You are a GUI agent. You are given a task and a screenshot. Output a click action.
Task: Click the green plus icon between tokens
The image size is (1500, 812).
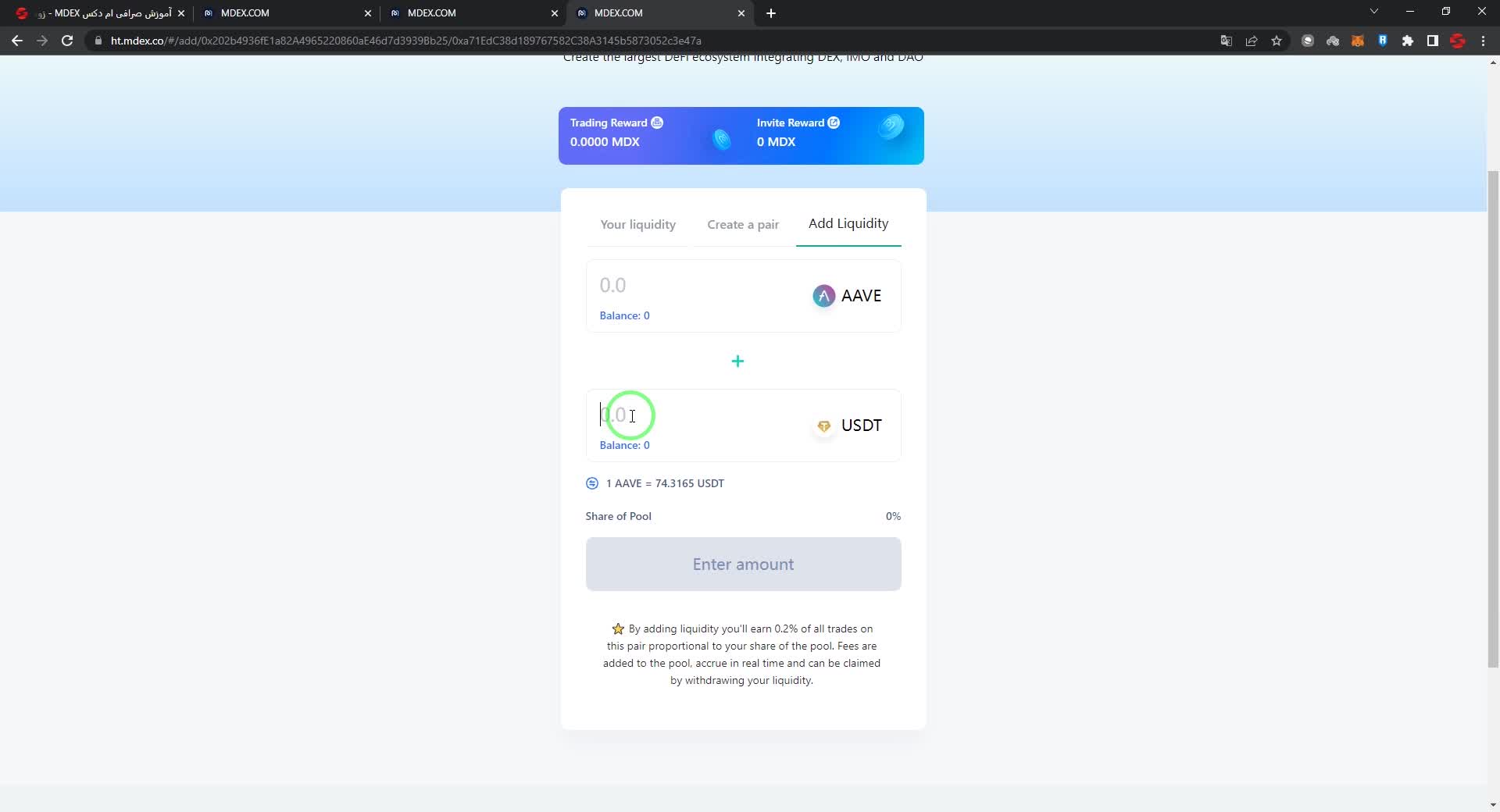(x=737, y=361)
